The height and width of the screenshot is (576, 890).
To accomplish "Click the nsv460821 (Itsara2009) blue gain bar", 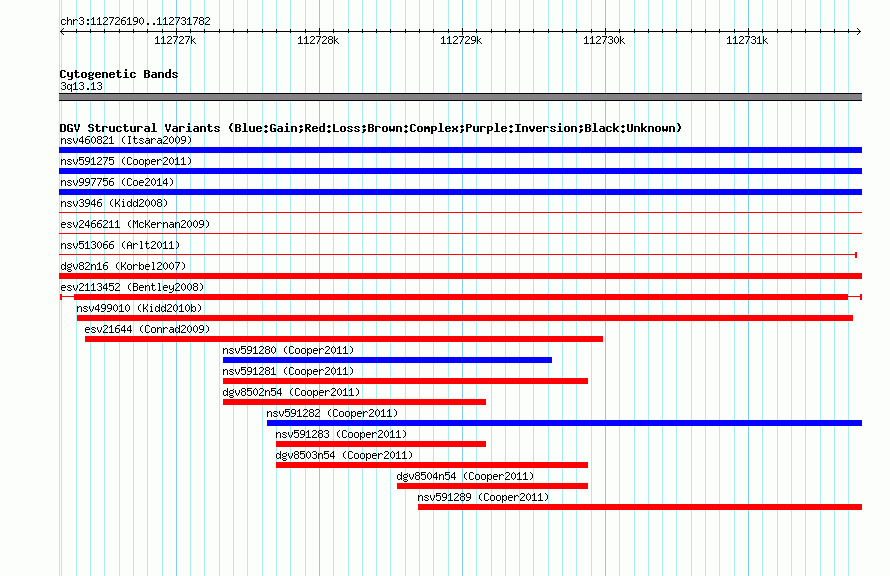I will (x=460, y=150).
